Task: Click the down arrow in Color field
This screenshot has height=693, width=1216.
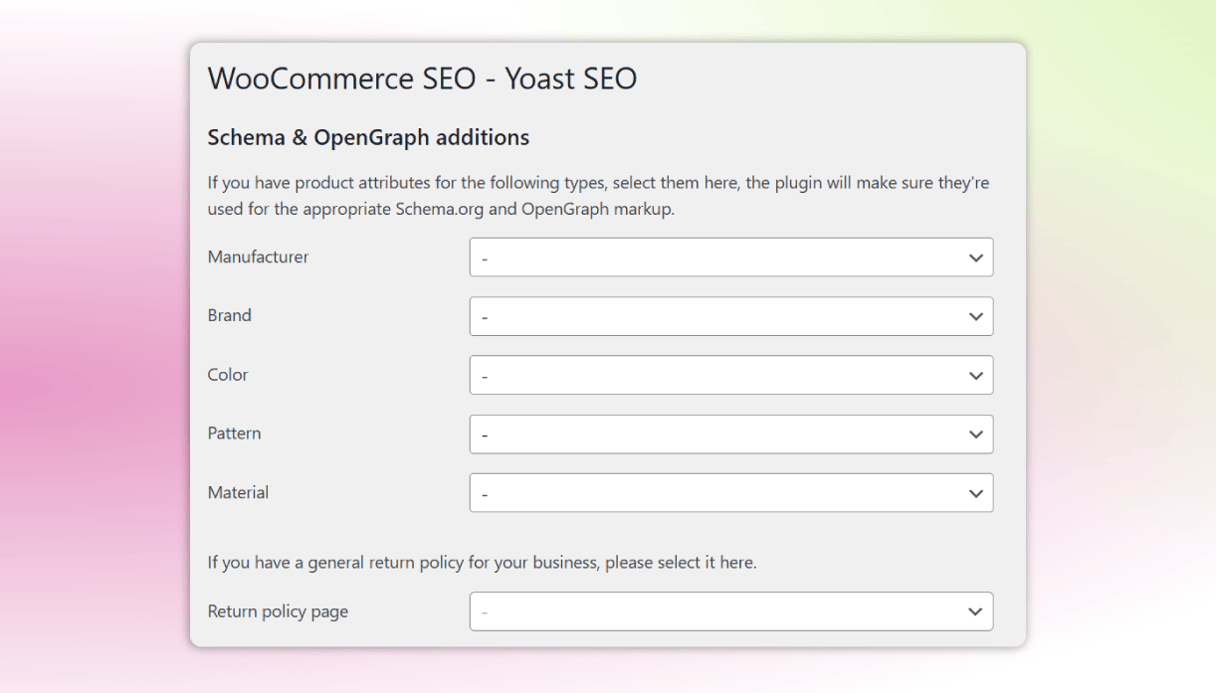Action: click(976, 376)
